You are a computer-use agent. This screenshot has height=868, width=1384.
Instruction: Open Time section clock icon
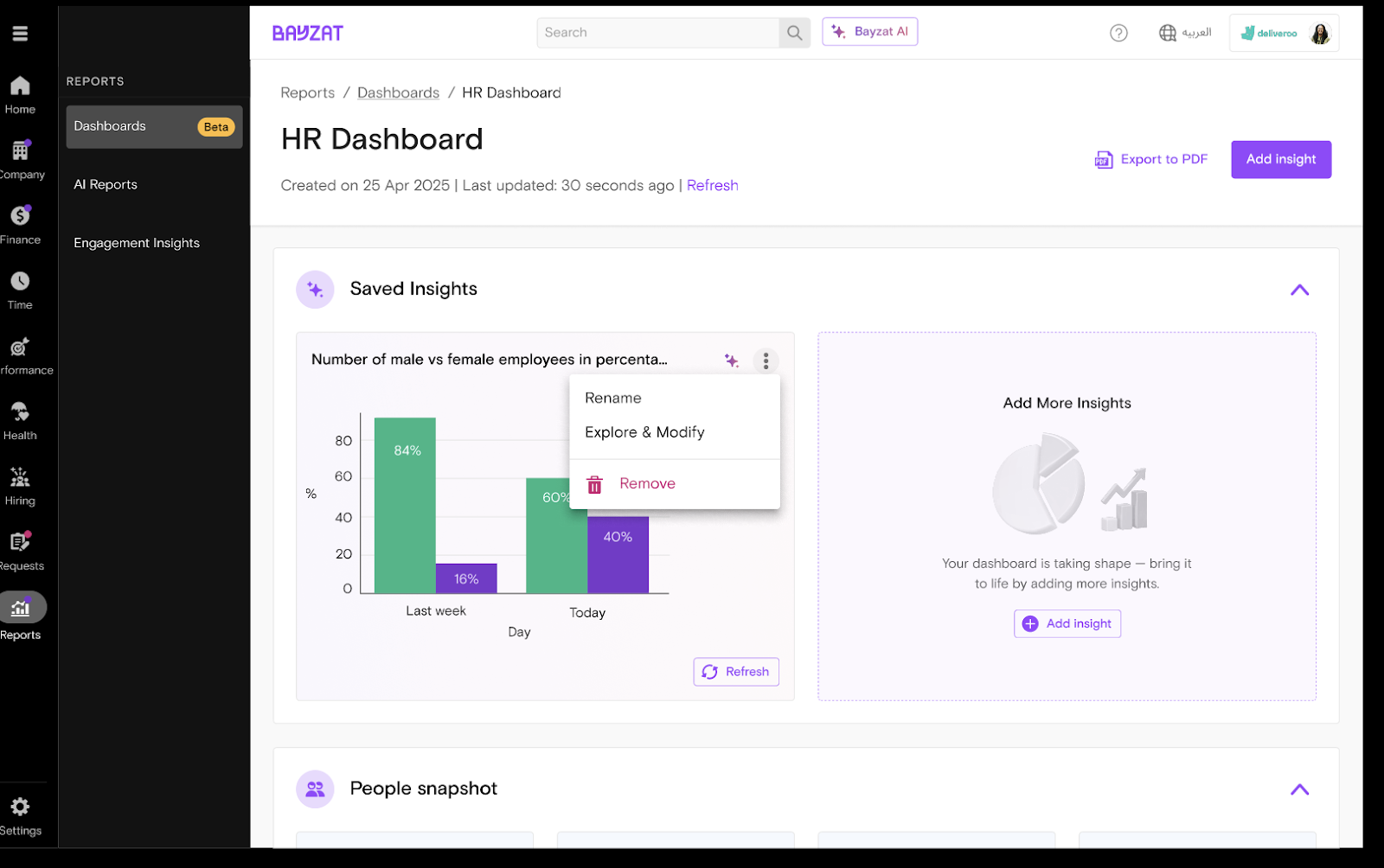[20, 281]
